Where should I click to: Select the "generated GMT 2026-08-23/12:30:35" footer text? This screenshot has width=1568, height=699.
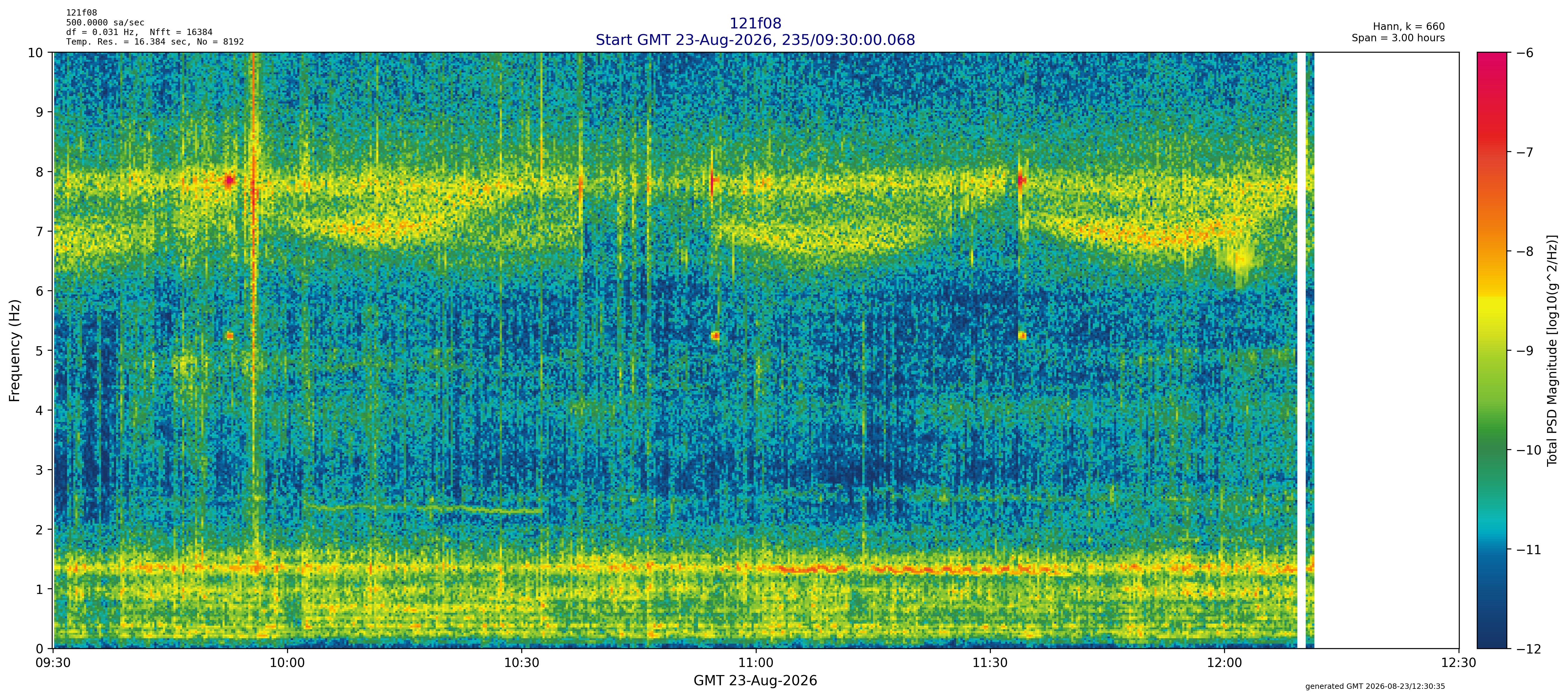[1375, 686]
